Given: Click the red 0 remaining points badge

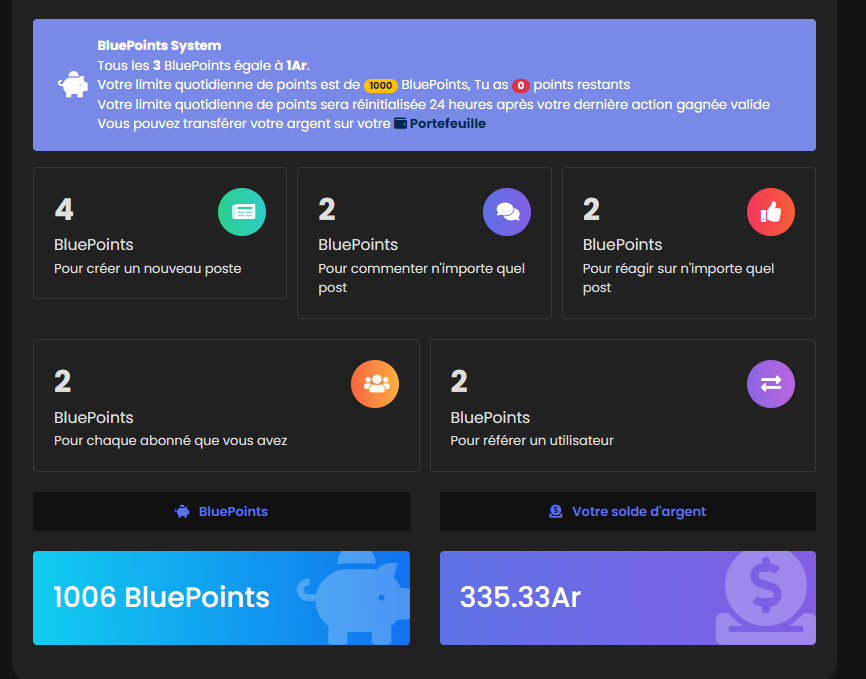Looking at the screenshot, I should click(520, 85).
